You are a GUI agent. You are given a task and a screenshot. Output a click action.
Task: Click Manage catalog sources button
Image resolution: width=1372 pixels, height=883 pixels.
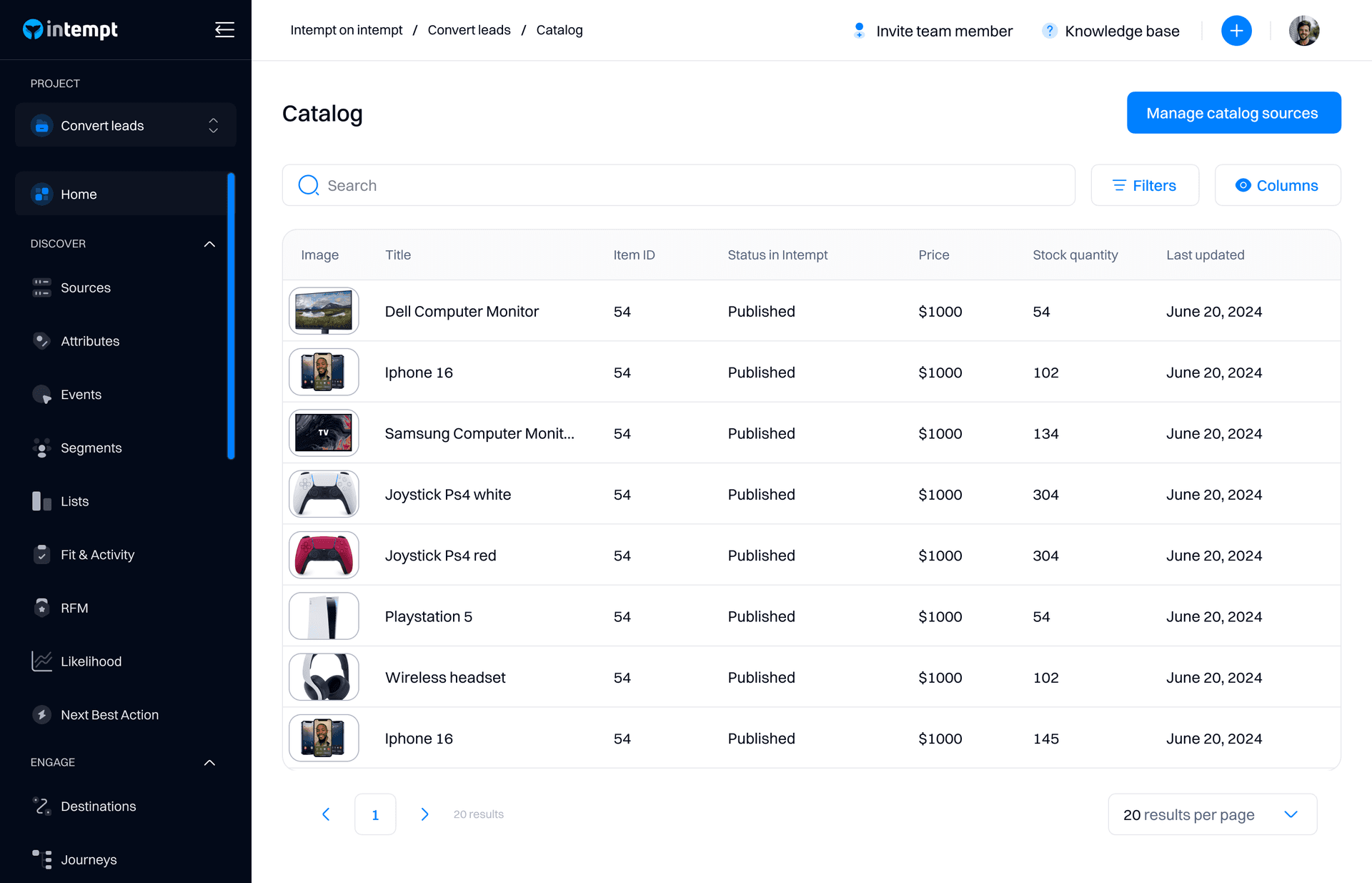coord(1233,112)
